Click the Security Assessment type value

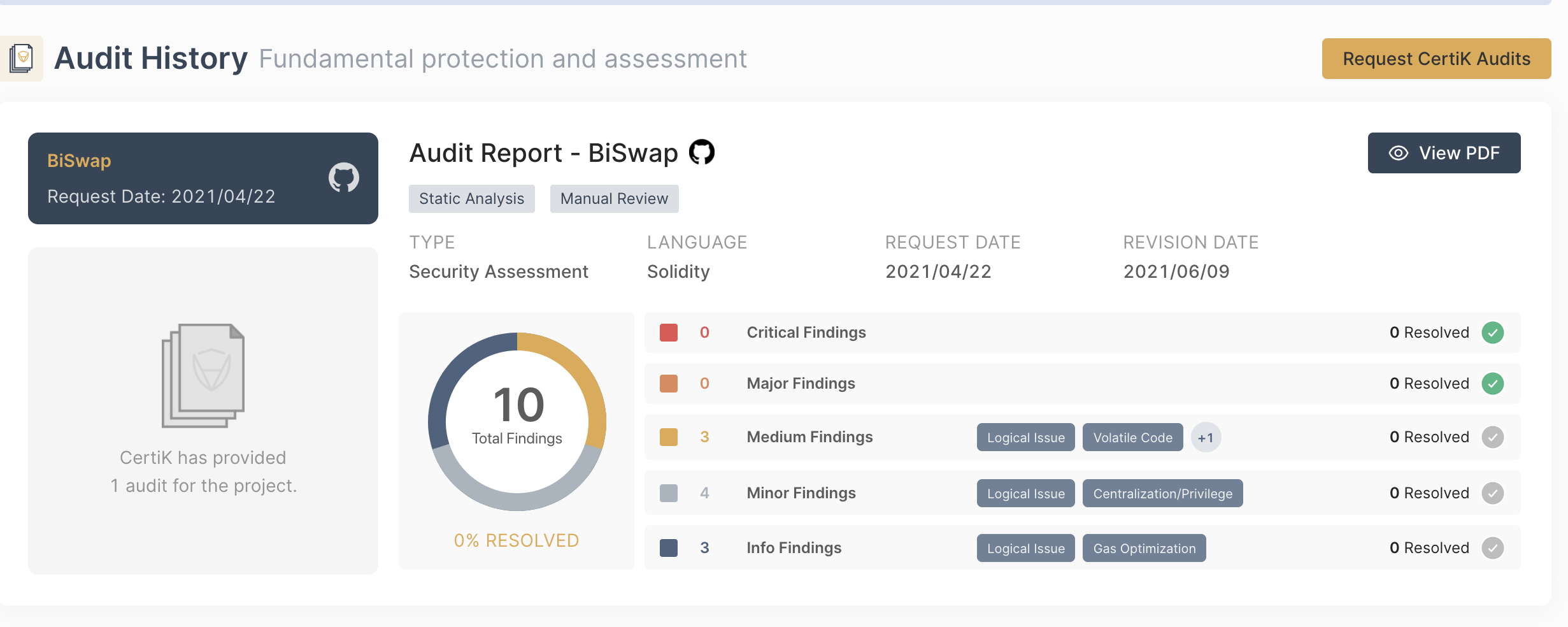[x=499, y=272]
